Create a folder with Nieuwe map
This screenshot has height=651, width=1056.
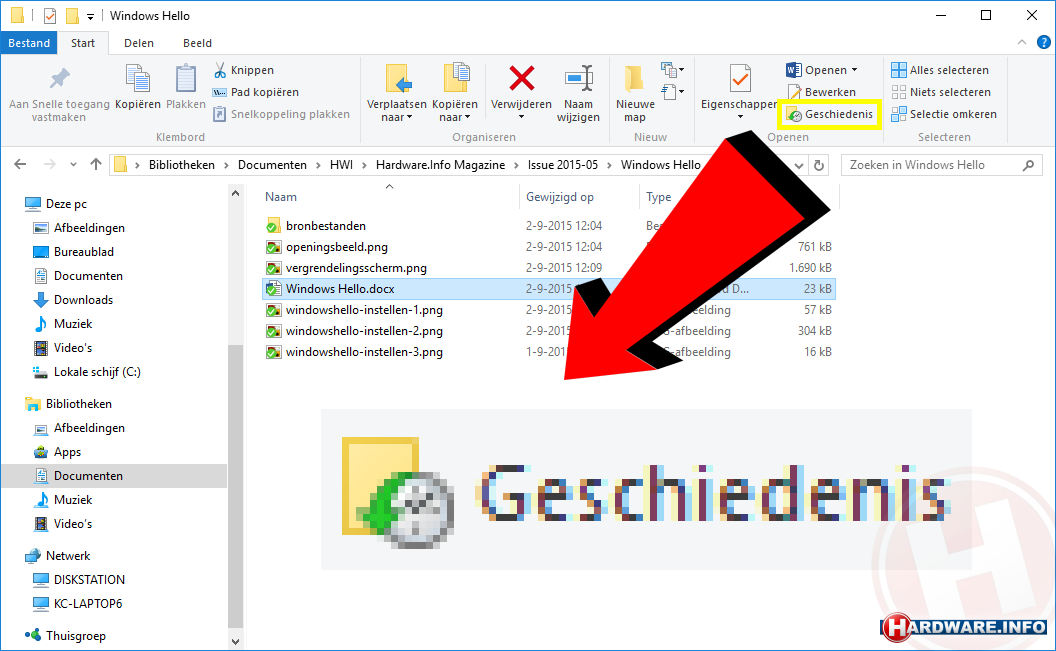pyautogui.click(x=634, y=94)
